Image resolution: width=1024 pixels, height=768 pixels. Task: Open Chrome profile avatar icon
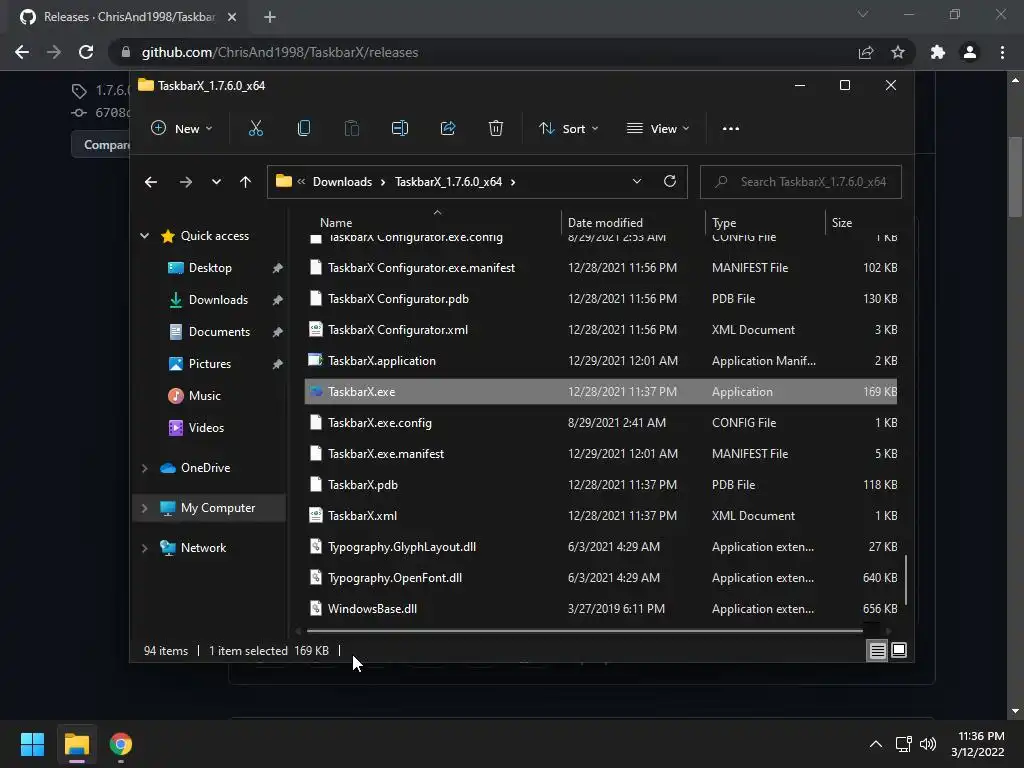tap(970, 52)
